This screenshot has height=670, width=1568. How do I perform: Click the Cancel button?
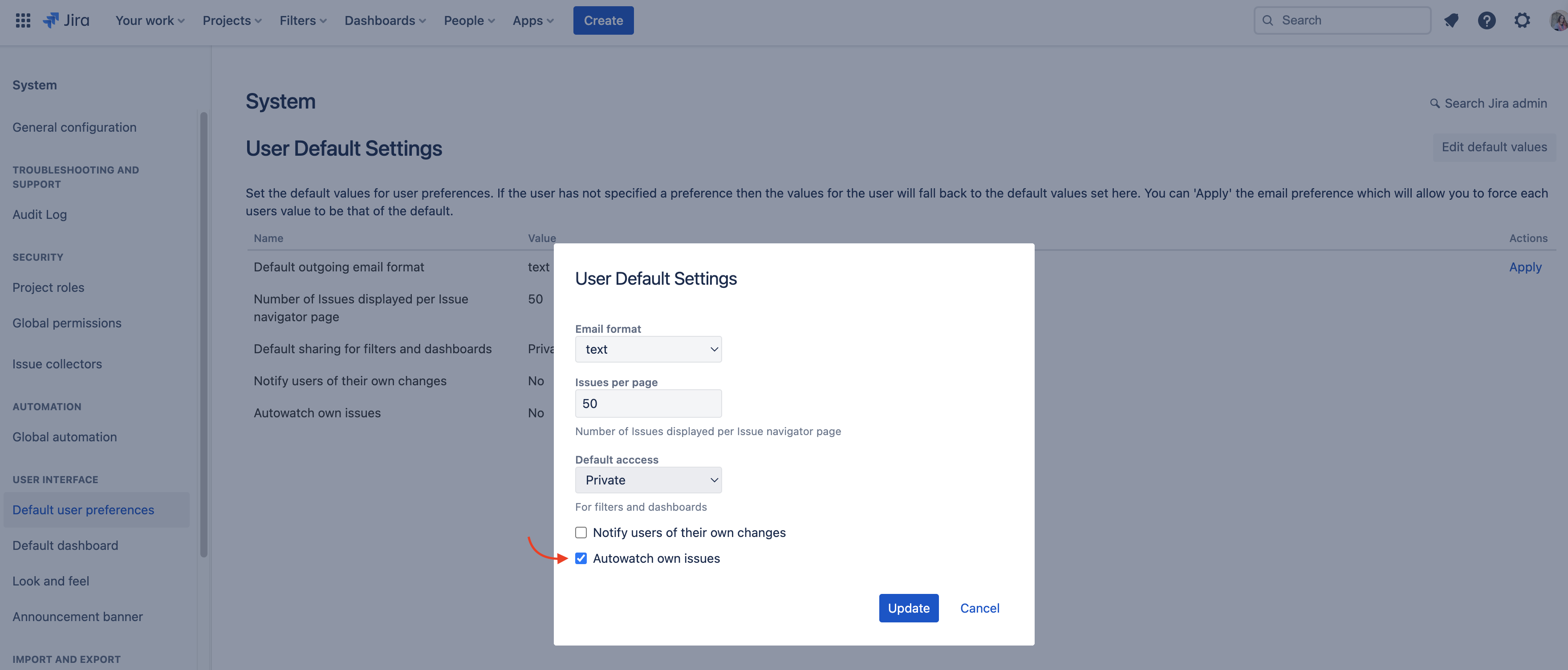(x=979, y=607)
